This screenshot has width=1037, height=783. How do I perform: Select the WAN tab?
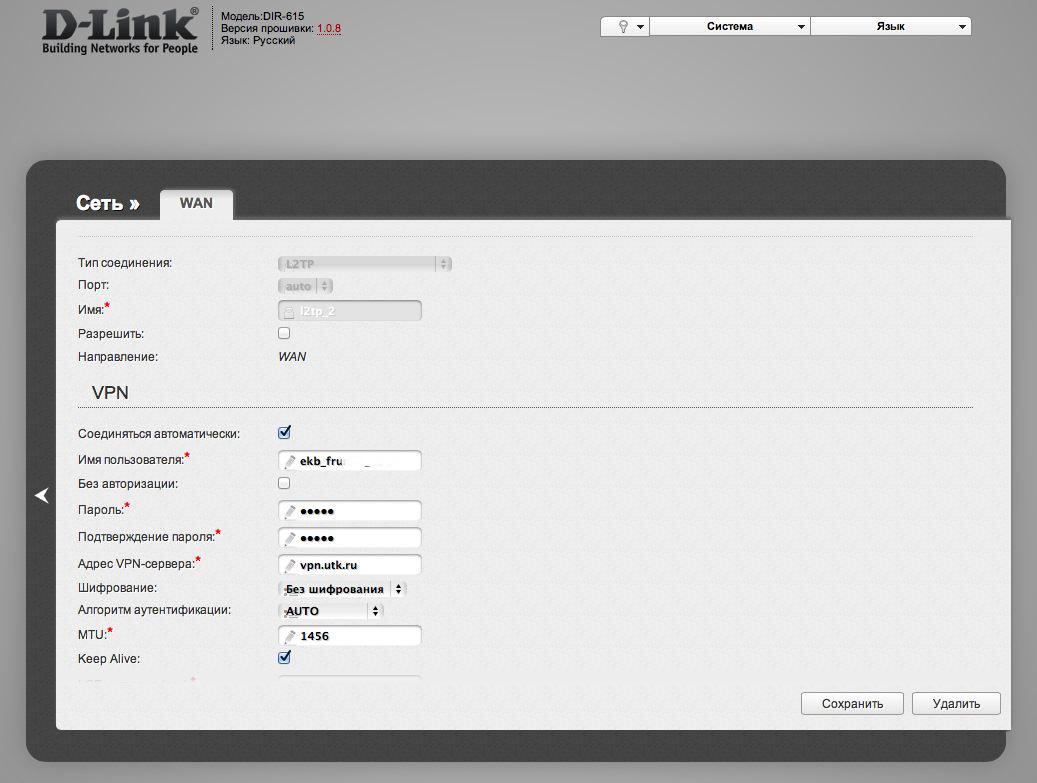coord(196,204)
